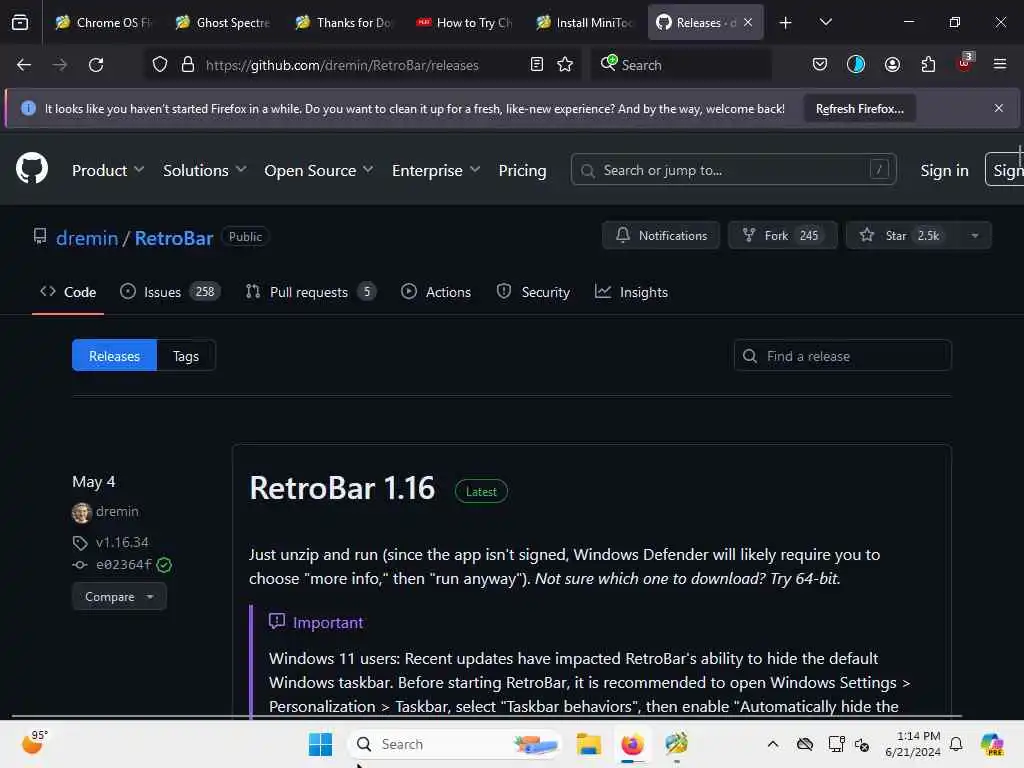The width and height of the screenshot is (1024, 768).
Task: Click the GitHub Search or jump to field
Action: (733, 170)
